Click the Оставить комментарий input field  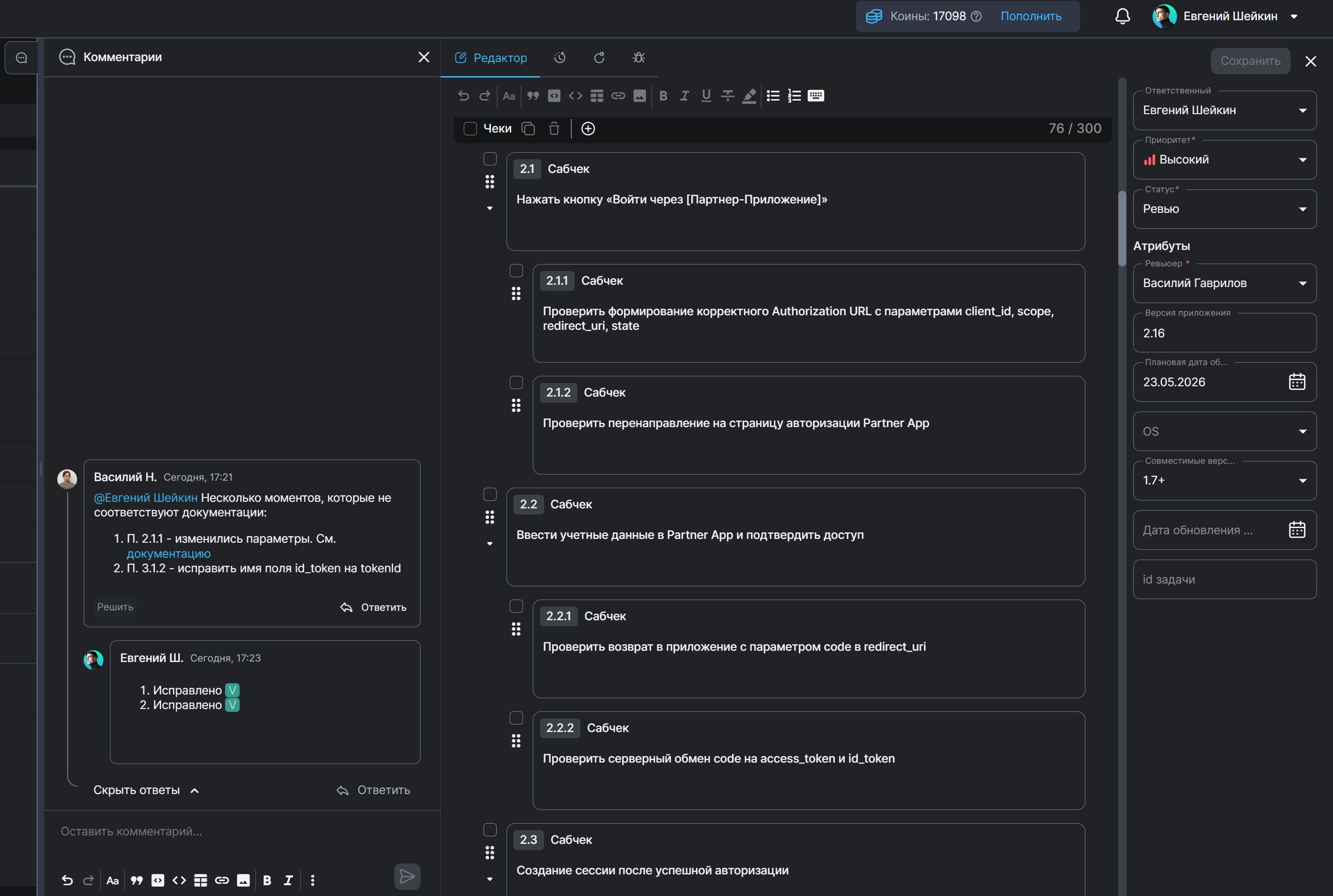(242, 832)
